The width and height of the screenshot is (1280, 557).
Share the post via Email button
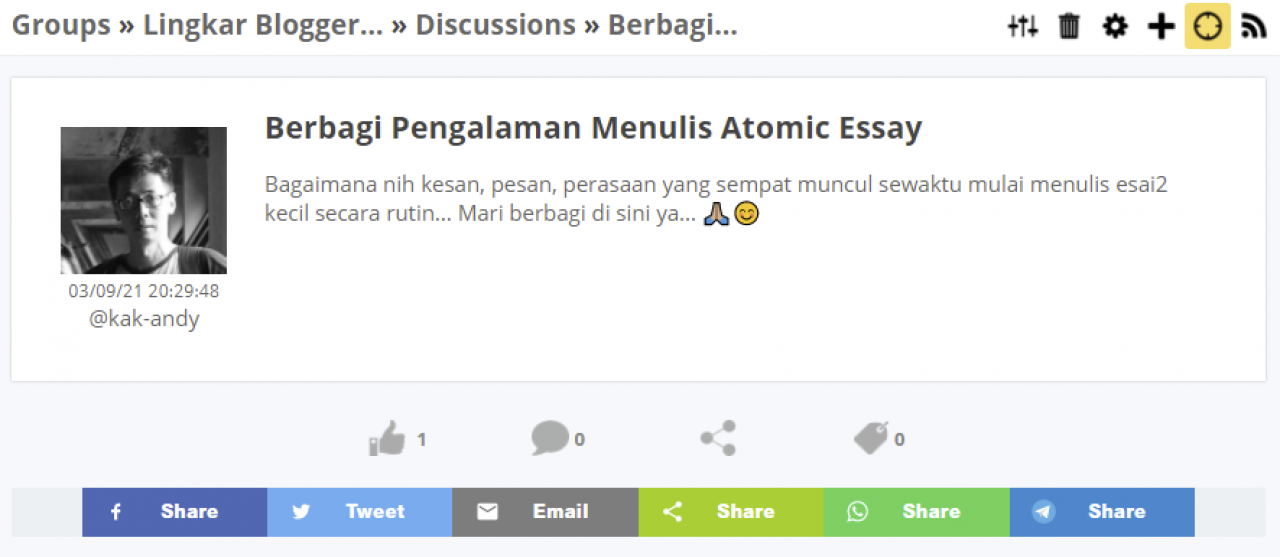tap(545, 512)
